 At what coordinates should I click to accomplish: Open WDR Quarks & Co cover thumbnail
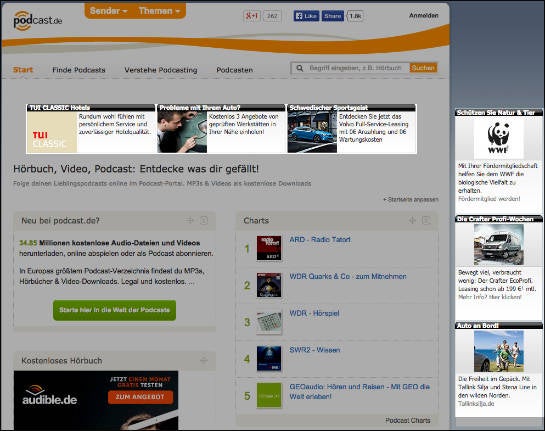tap(269, 285)
